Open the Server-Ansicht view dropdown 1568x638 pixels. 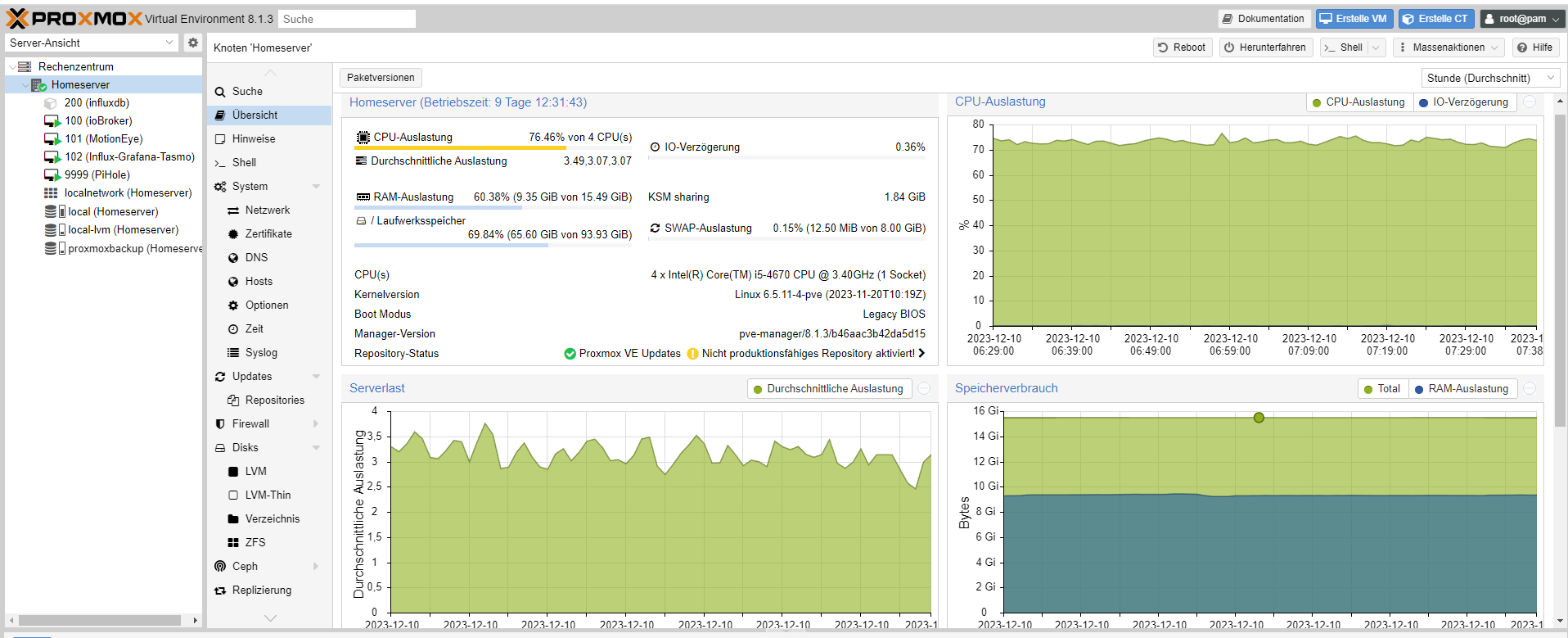point(91,43)
